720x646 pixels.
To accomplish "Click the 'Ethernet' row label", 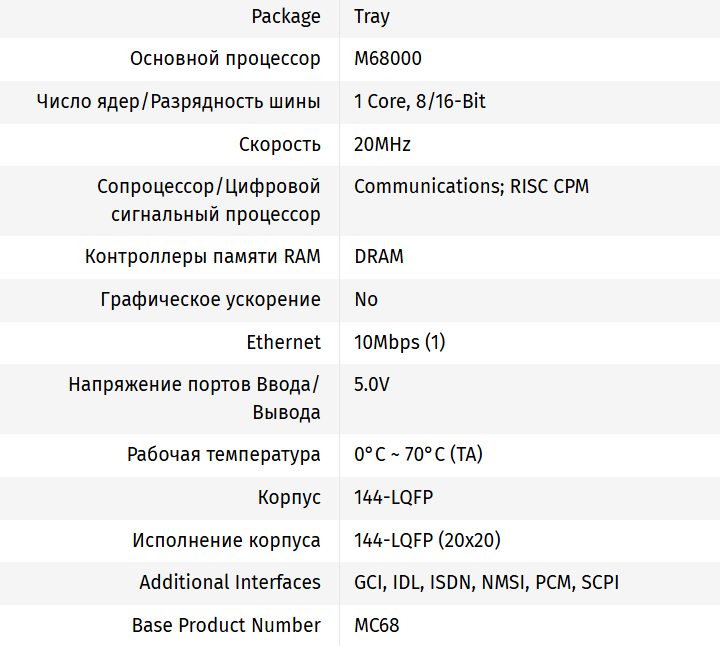I will [x=283, y=343].
